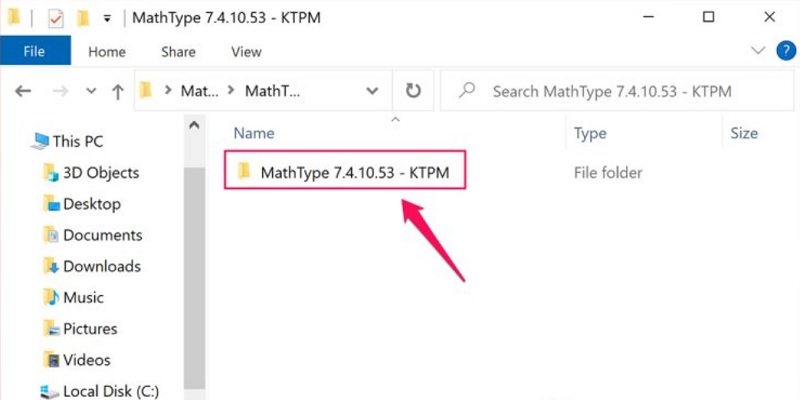800x400 pixels.
Task: Refresh the current folder view
Action: [413, 91]
